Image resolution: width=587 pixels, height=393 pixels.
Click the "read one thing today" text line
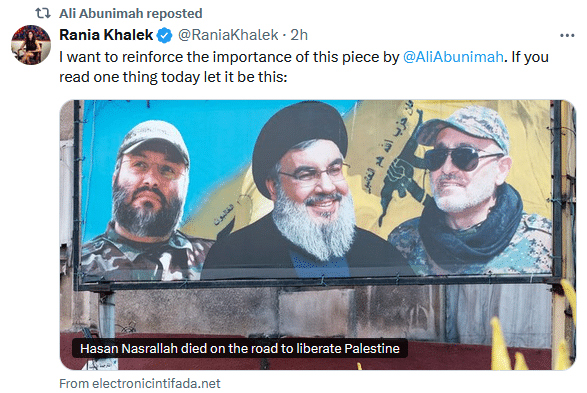(173, 77)
